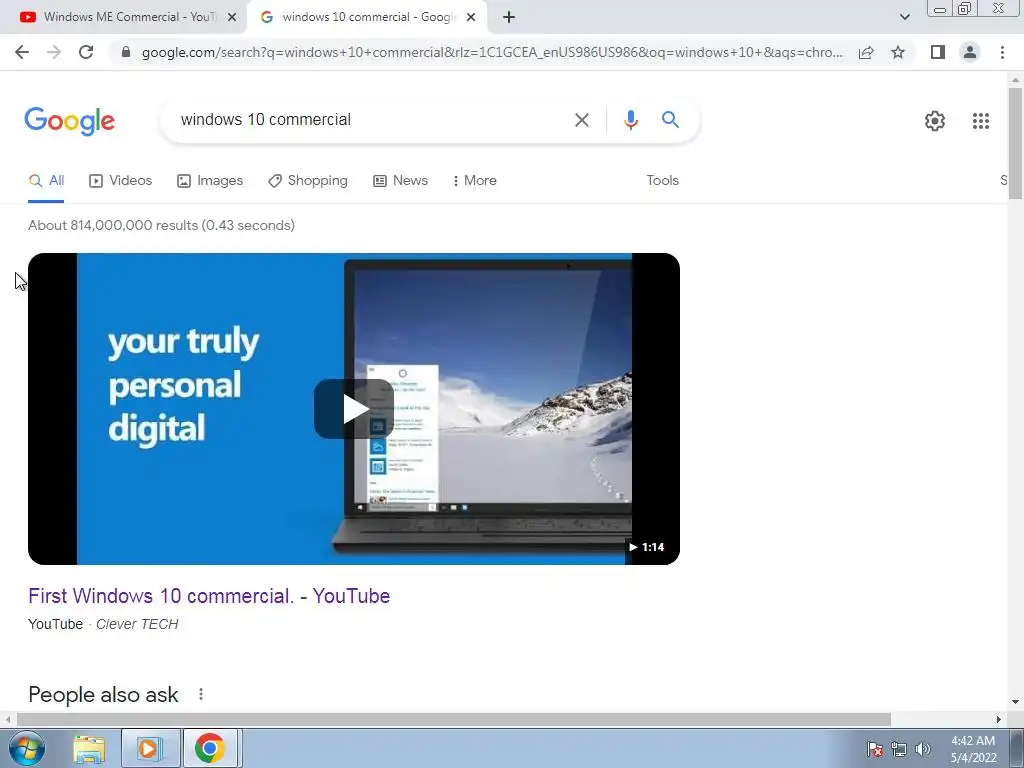Switch to Videos results

(121, 181)
